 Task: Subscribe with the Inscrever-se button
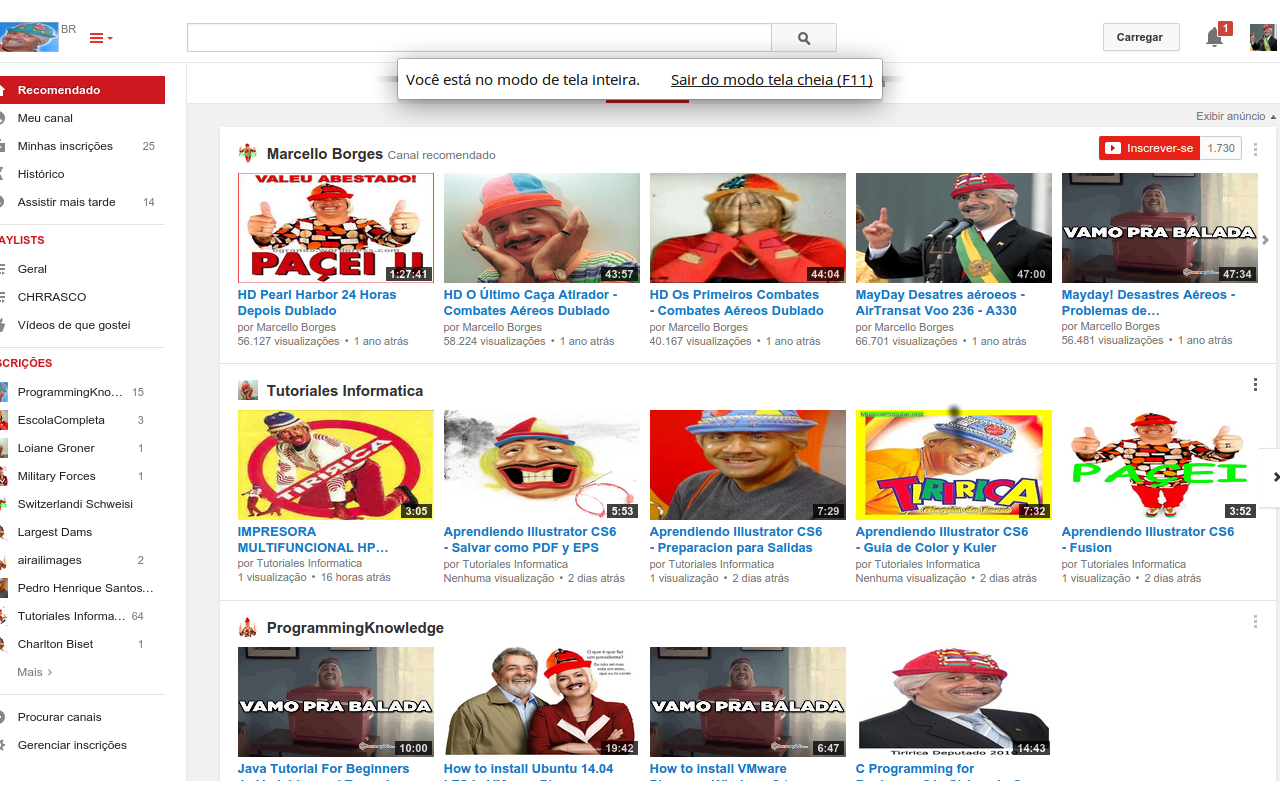click(x=1149, y=148)
